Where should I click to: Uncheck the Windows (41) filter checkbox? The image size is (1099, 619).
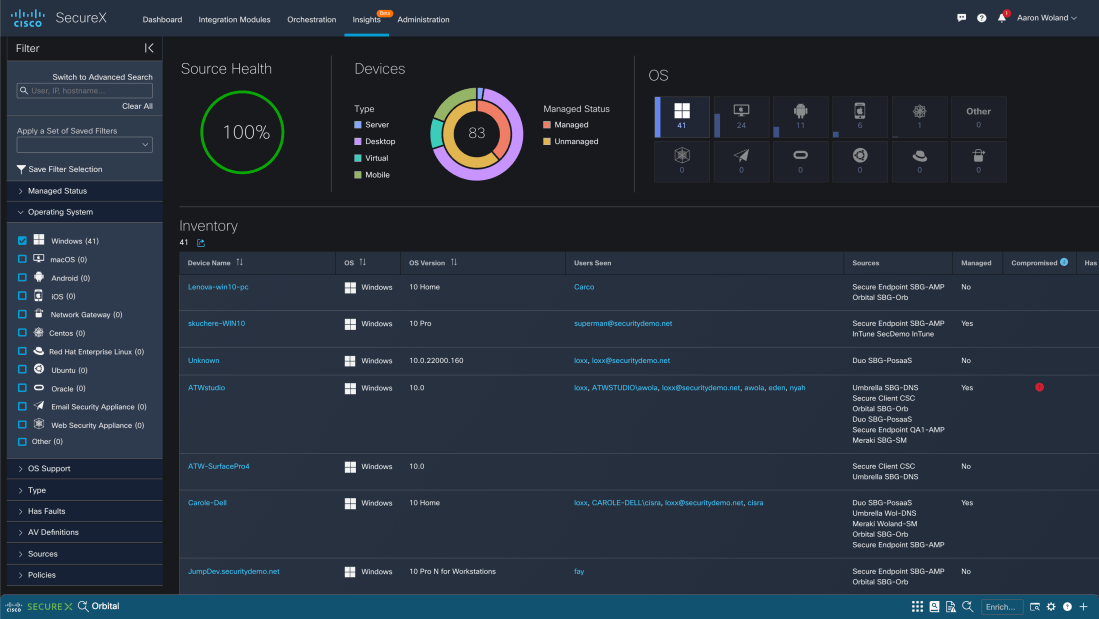pyautogui.click(x=22, y=241)
